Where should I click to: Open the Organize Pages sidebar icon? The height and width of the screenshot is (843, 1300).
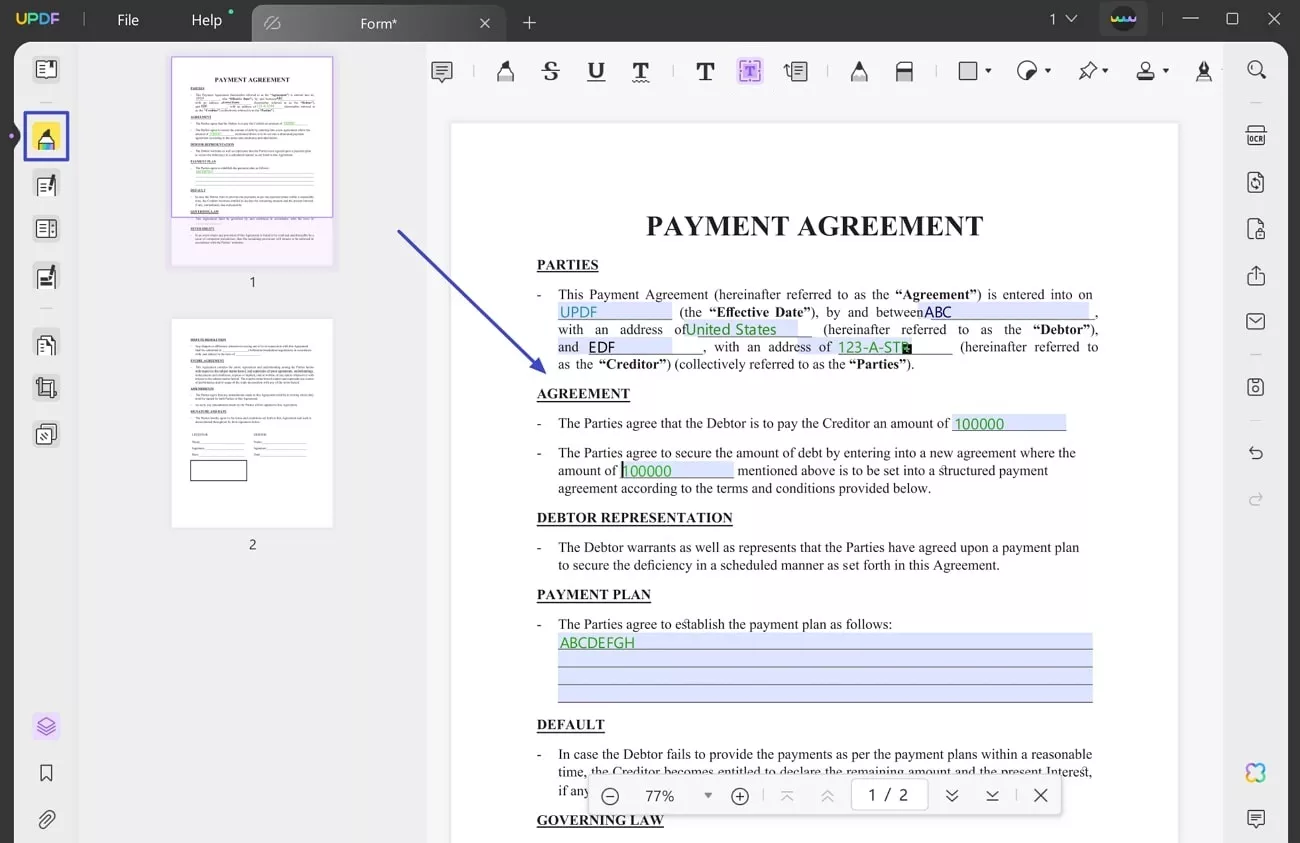click(46, 229)
